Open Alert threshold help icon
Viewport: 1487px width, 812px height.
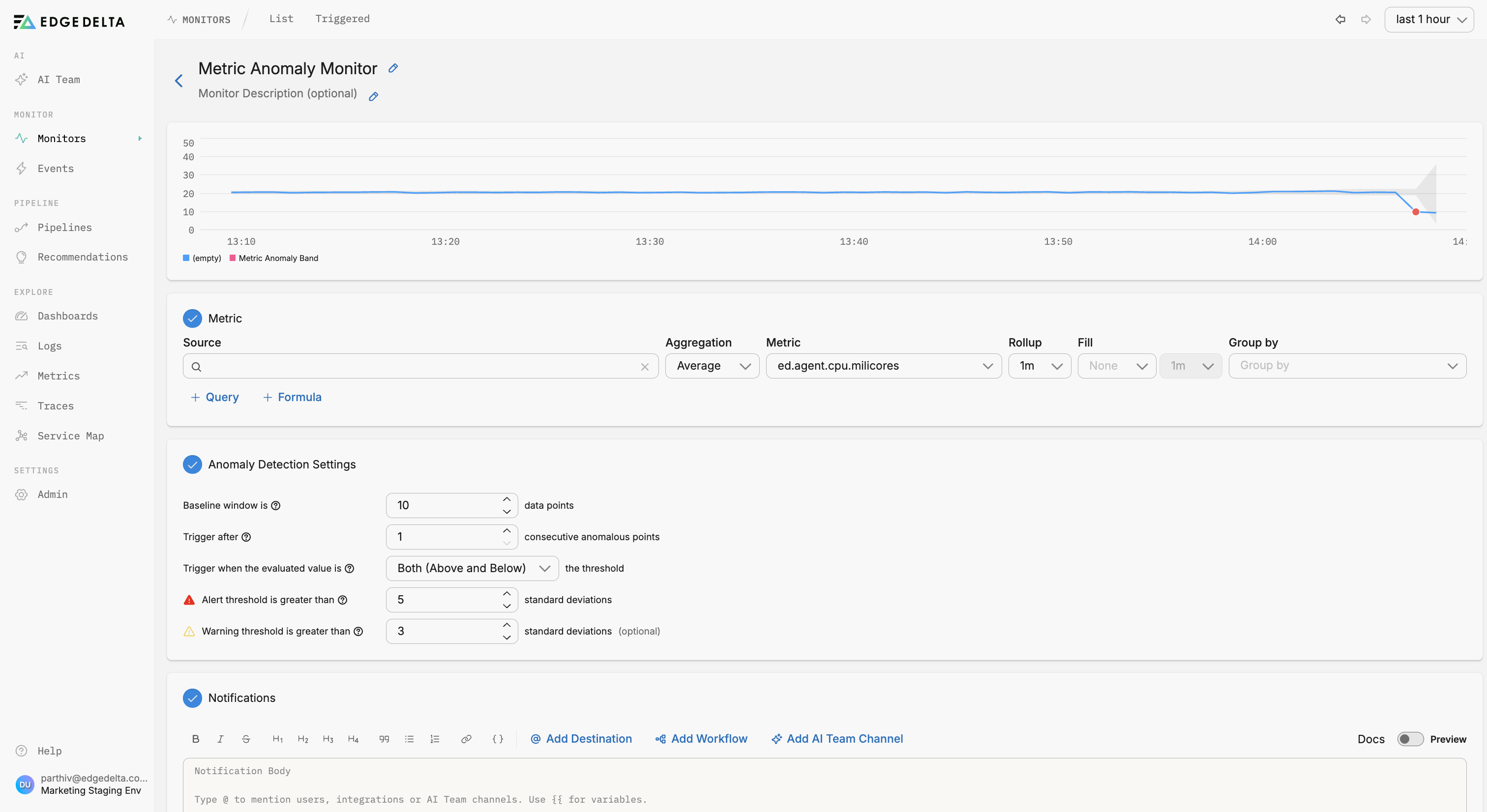click(342, 600)
